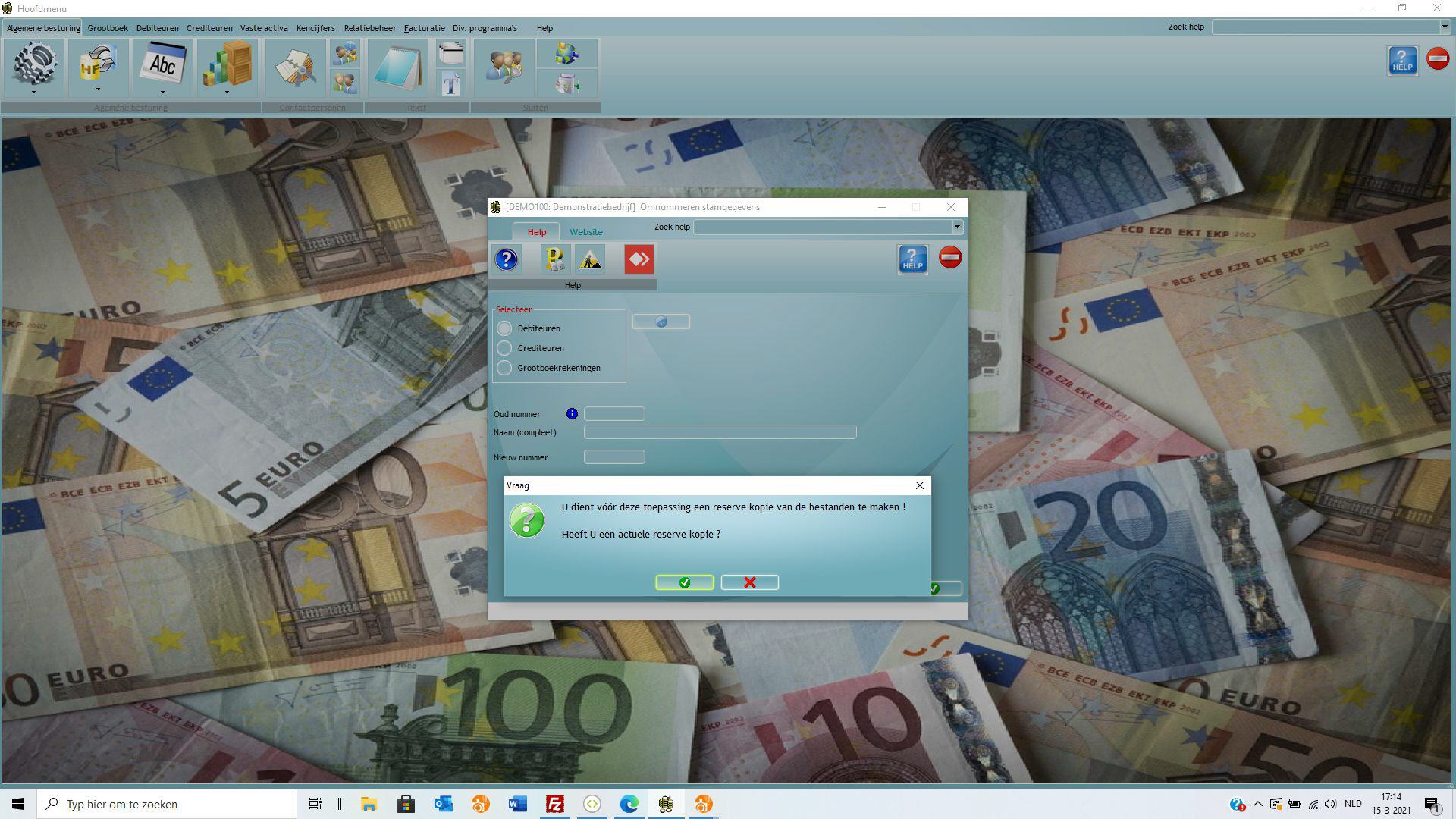Click the users with key icon
Image resolution: width=1456 pixels, height=819 pixels.
pos(504,68)
